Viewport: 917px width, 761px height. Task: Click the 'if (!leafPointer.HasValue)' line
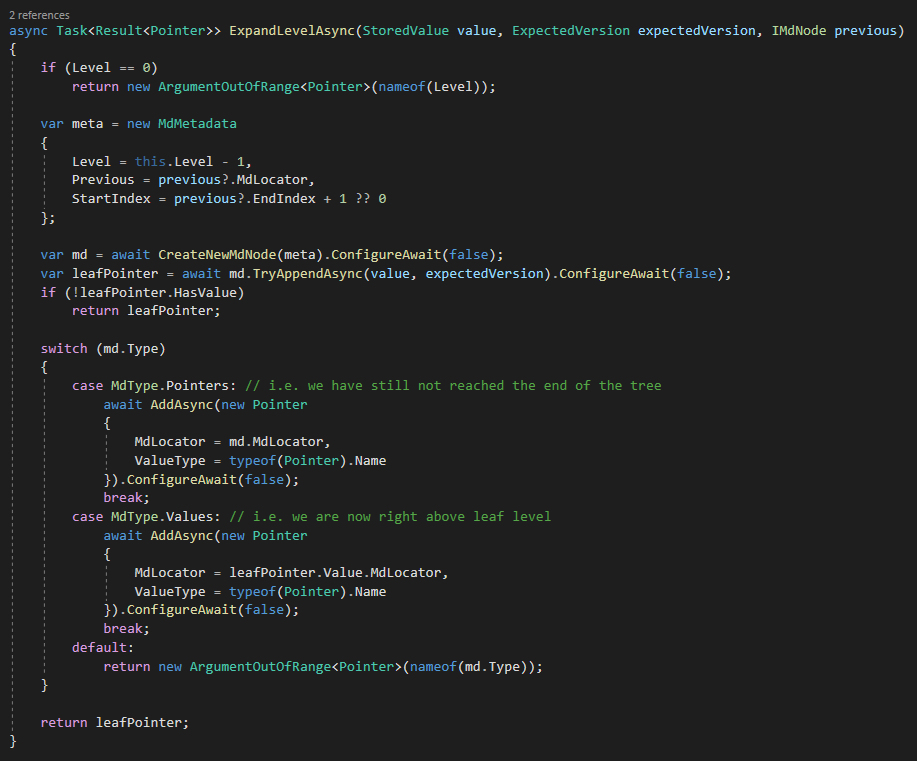(x=142, y=292)
